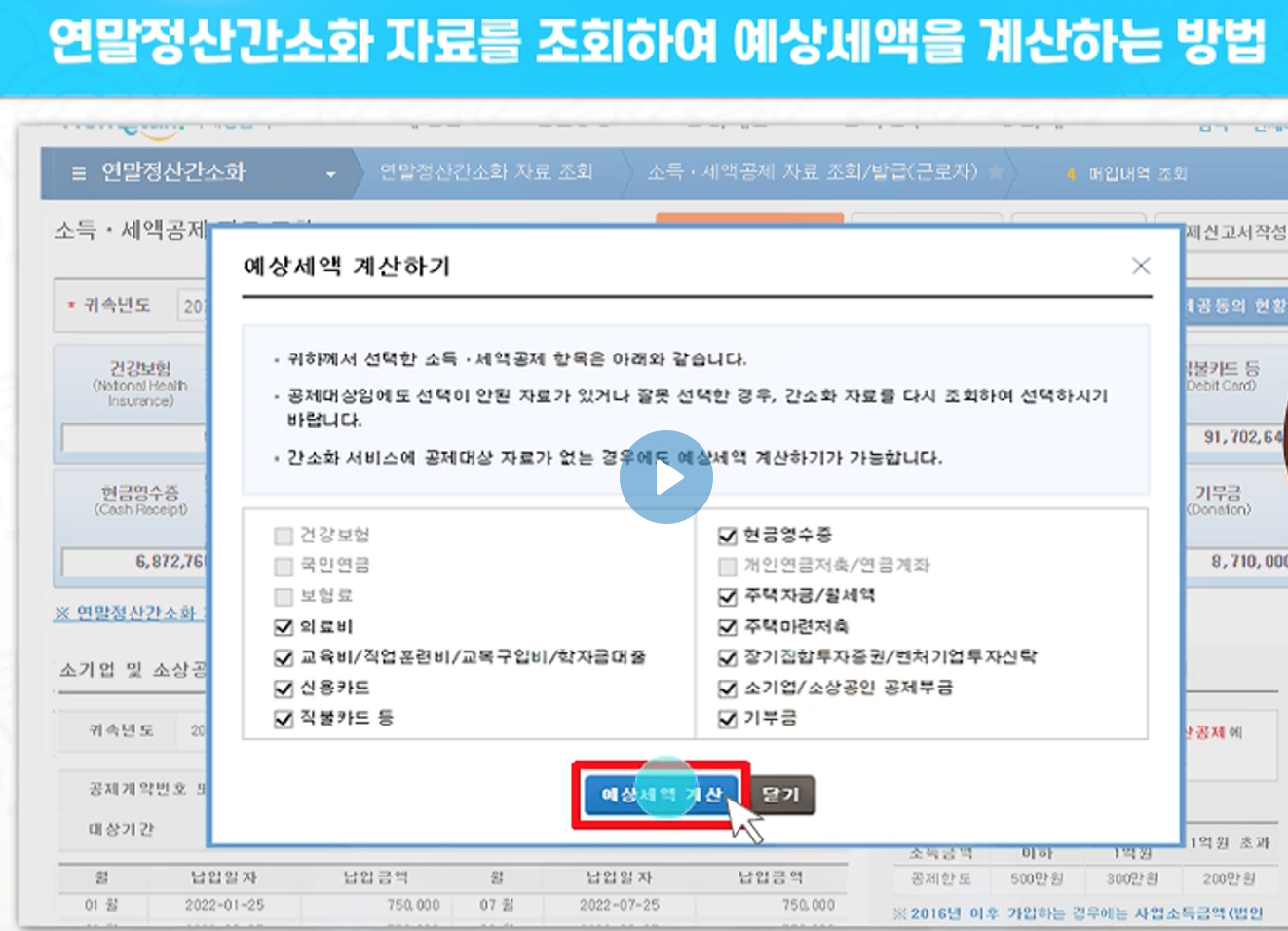This screenshot has width=1288, height=931.
Task: Open the 매입내역 조회 tab
Action: (x=1137, y=173)
